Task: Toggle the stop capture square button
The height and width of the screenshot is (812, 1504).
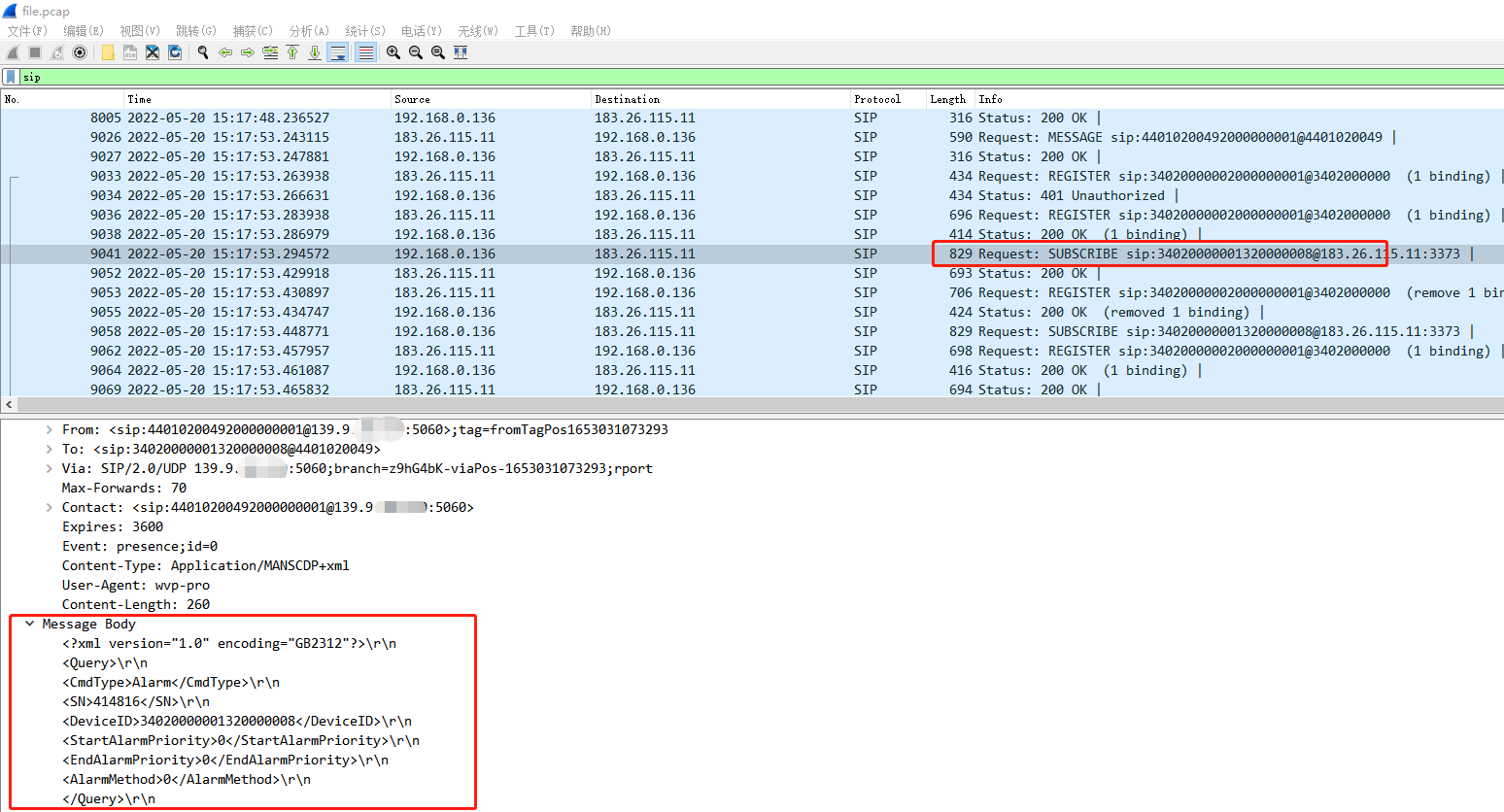Action: coord(33,52)
